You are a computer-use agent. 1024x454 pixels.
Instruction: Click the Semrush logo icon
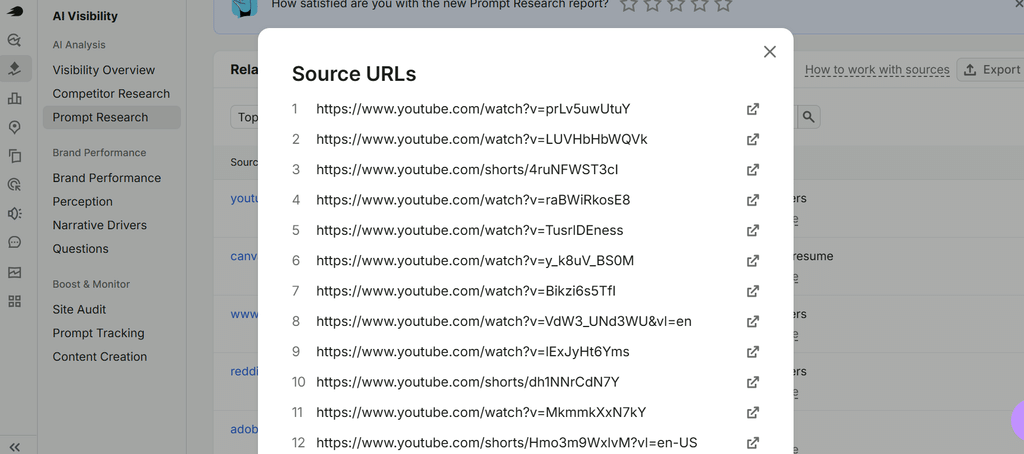(x=14, y=10)
